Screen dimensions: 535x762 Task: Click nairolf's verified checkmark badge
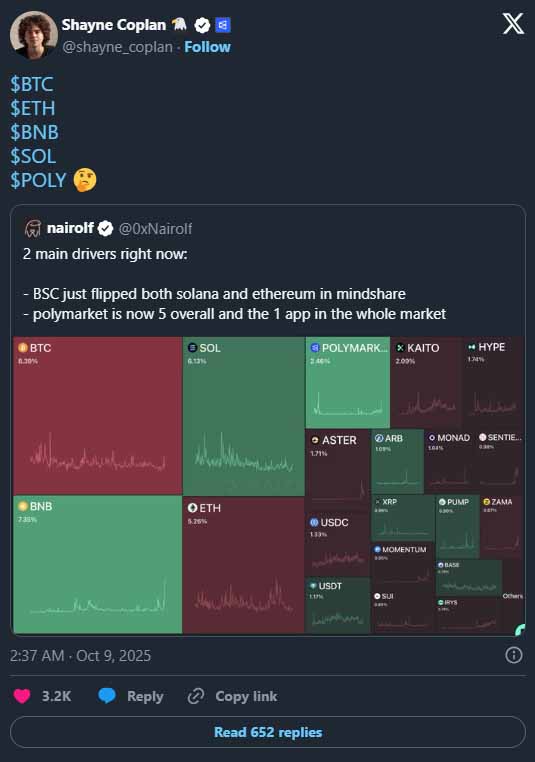point(105,228)
